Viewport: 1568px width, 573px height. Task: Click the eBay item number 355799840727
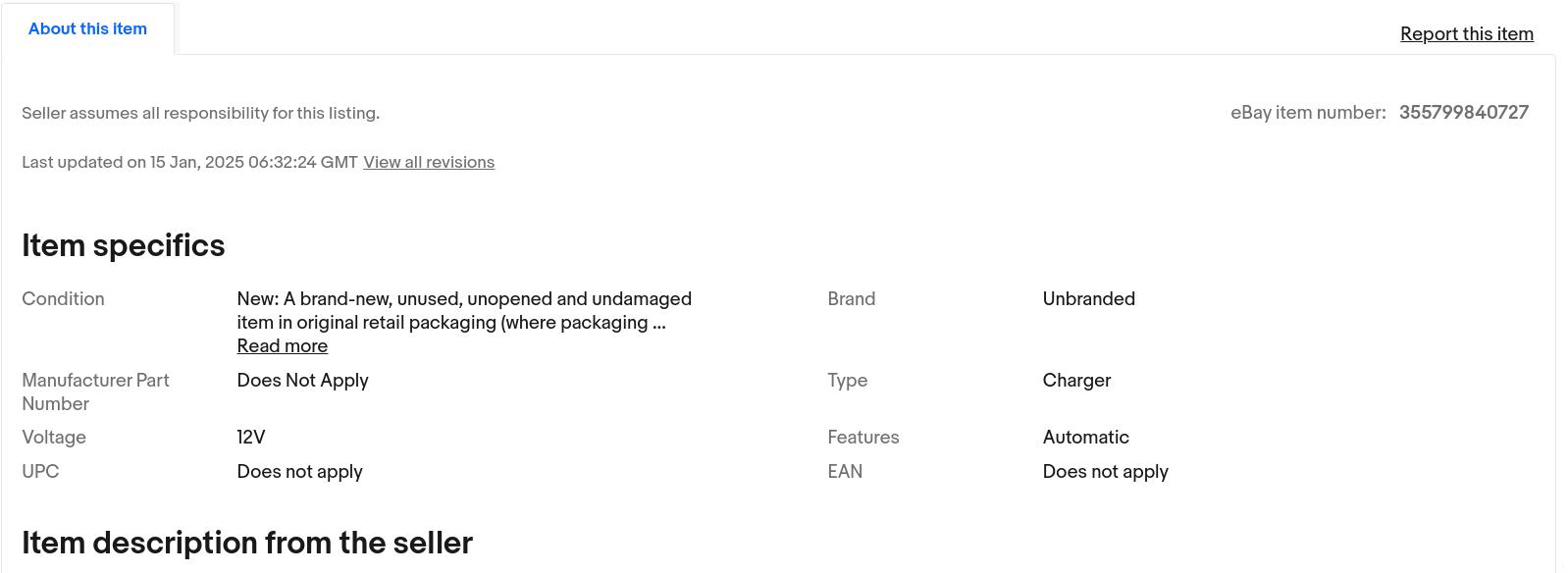pyautogui.click(x=1463, y=113)
